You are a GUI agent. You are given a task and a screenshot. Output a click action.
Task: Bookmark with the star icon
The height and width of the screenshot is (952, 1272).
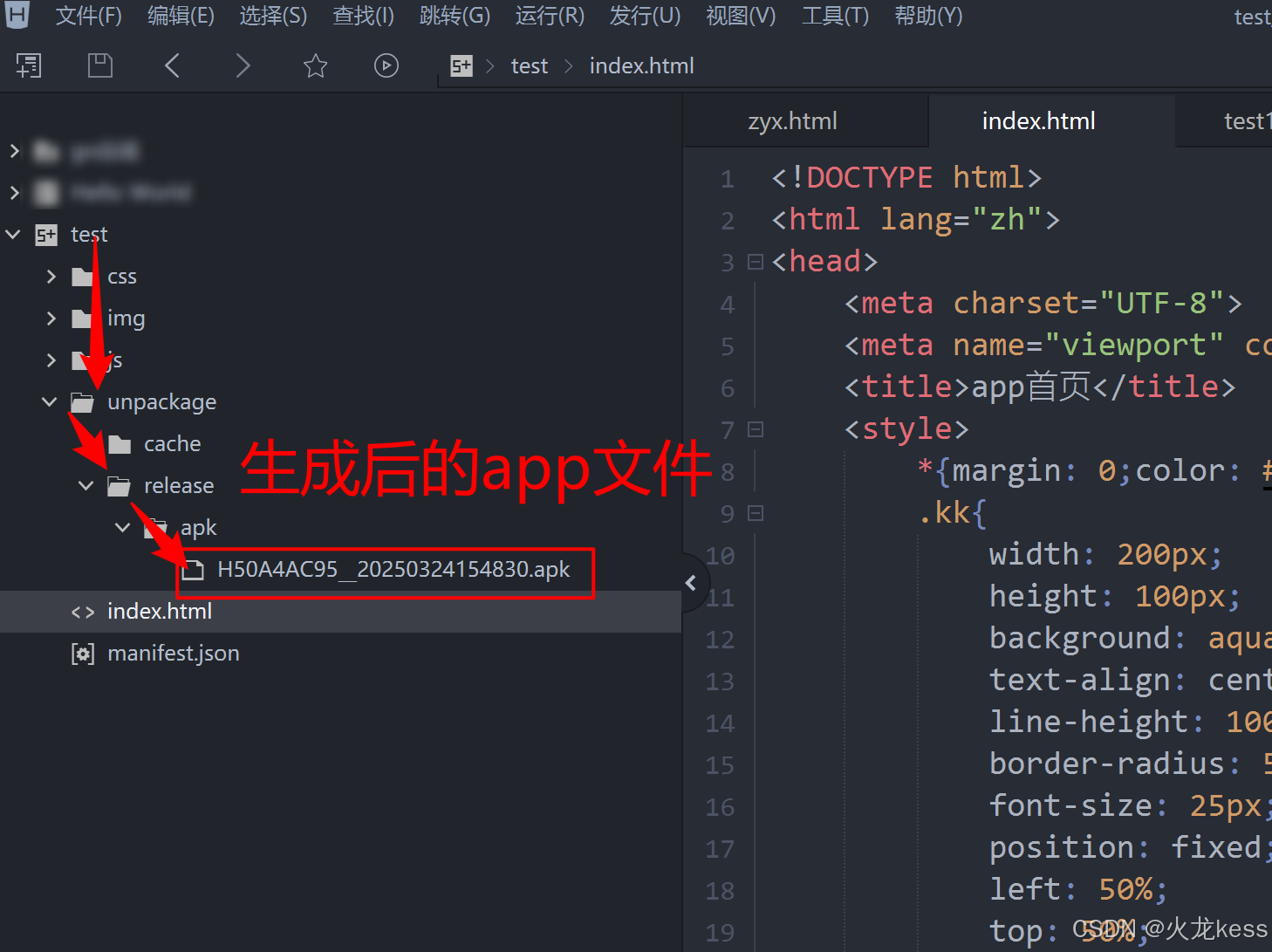pyautogui.click(x=315, y=65)
